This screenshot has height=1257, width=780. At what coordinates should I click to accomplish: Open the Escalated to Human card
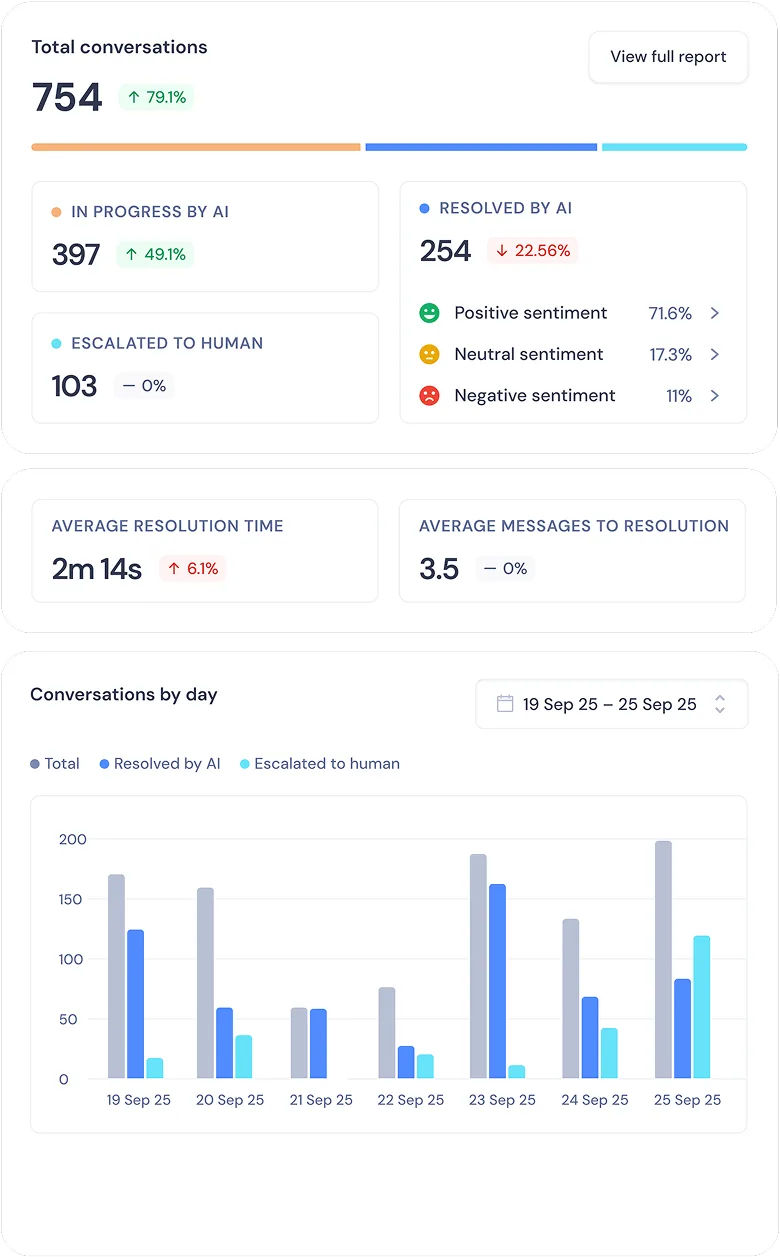[x=205, y=367]
